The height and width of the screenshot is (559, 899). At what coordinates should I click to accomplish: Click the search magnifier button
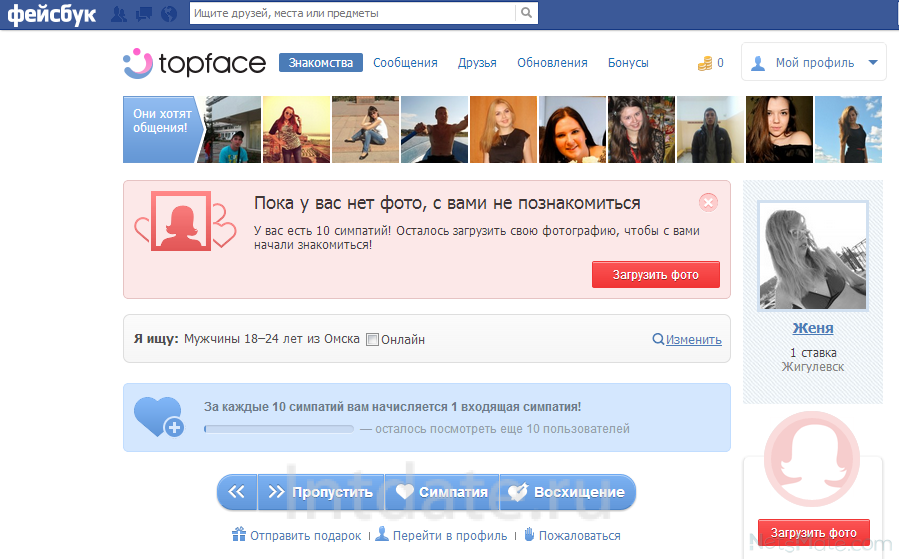pos(526,13)
